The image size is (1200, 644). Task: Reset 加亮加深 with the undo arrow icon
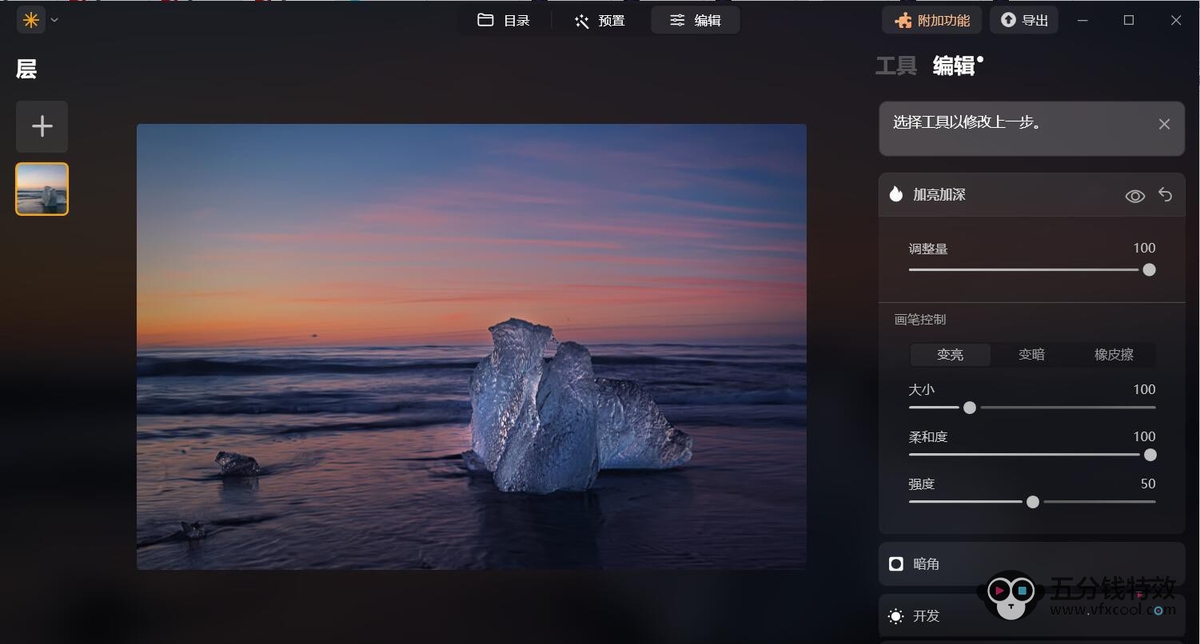coord(1165,195)
